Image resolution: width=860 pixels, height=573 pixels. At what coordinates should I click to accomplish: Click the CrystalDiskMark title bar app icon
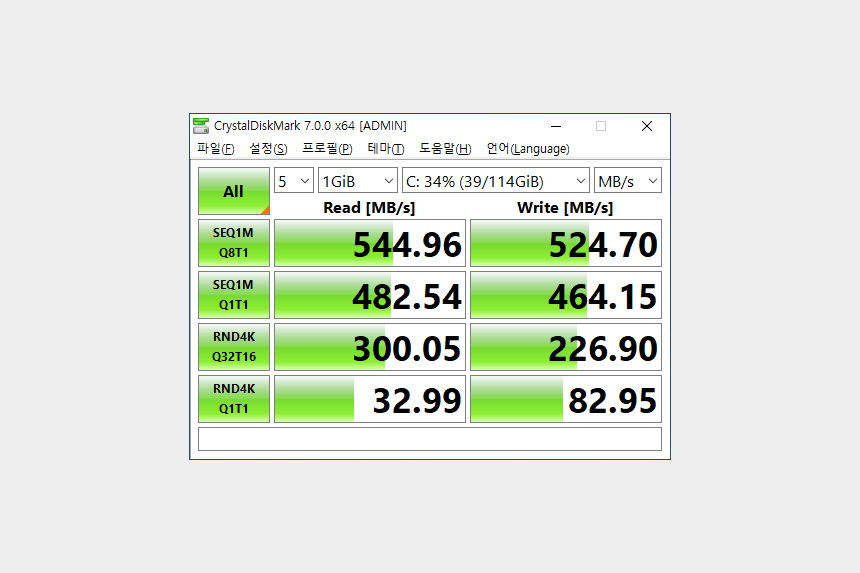coord(201,126)
